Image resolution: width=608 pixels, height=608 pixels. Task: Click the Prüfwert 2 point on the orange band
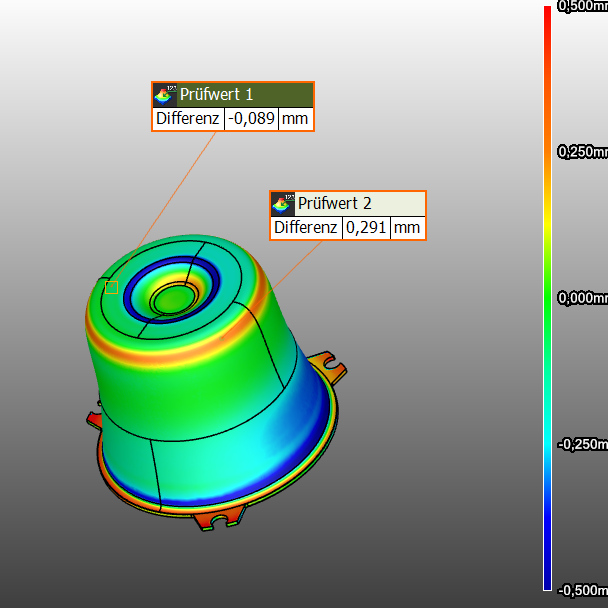222,339
